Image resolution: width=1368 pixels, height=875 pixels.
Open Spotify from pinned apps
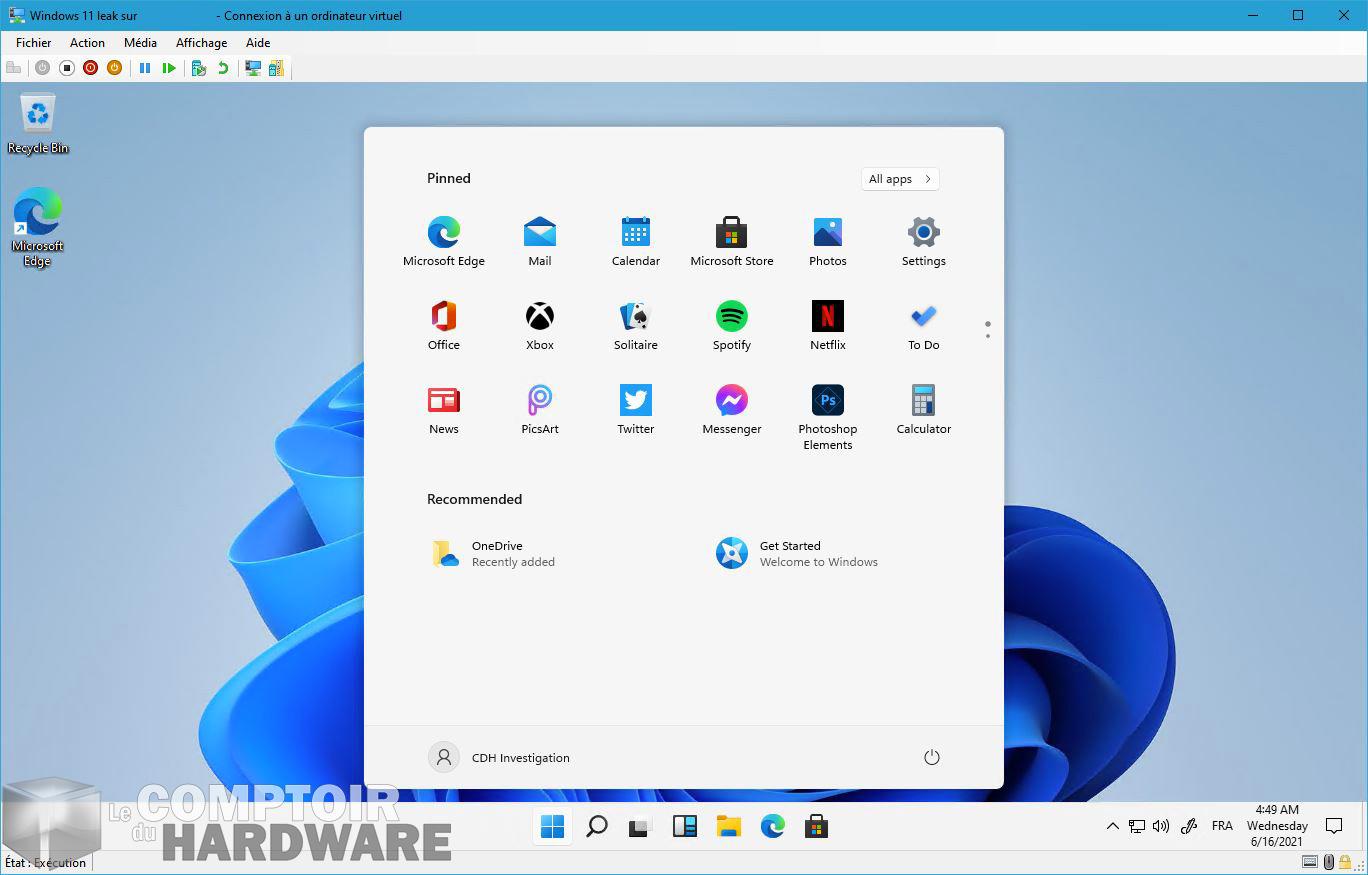[731, 326]
